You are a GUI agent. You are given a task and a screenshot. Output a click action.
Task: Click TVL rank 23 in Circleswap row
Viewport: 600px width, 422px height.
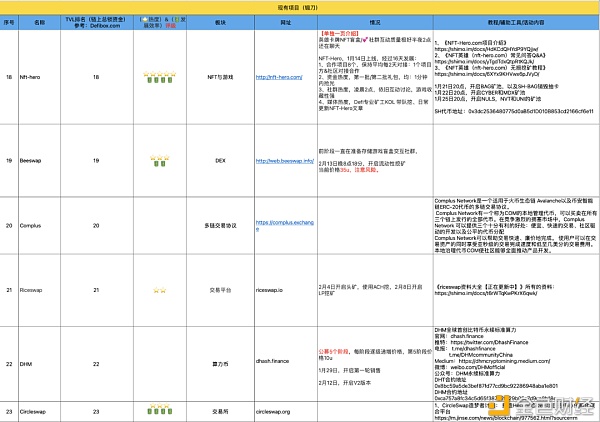point(96,412)
